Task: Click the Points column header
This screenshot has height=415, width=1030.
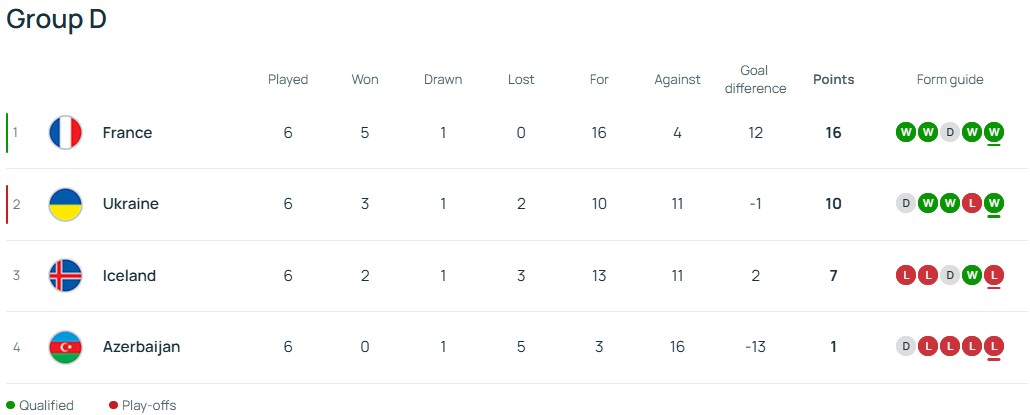Action: click(x=833, y=80)
